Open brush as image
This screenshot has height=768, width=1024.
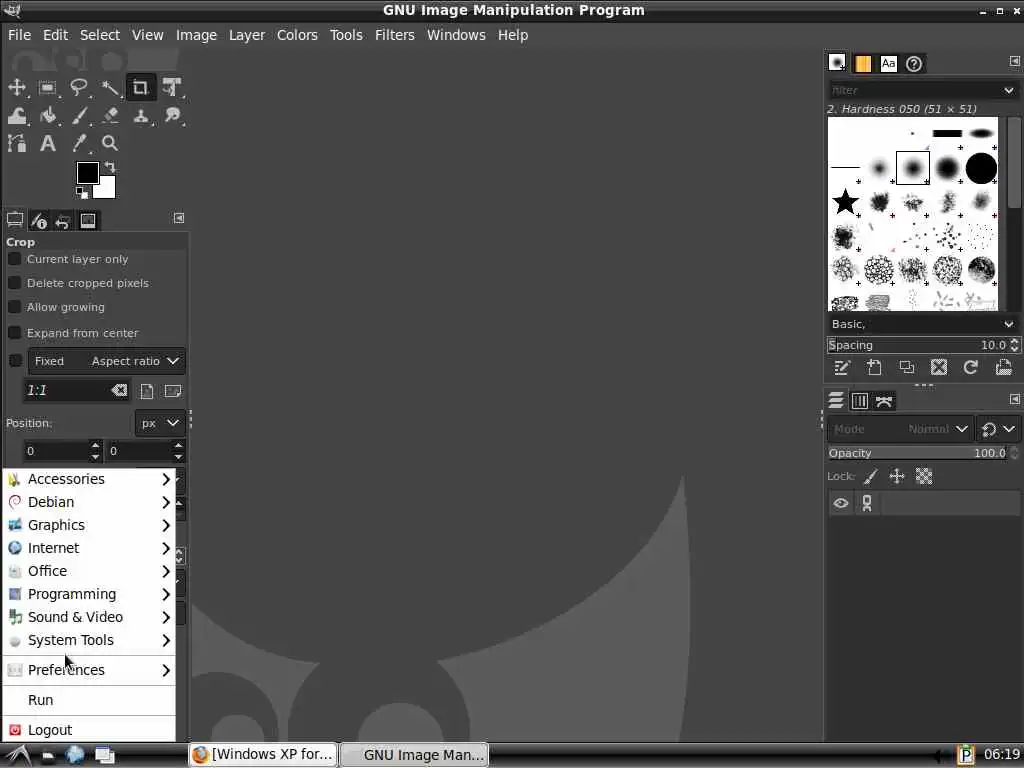coord(1004,368)
